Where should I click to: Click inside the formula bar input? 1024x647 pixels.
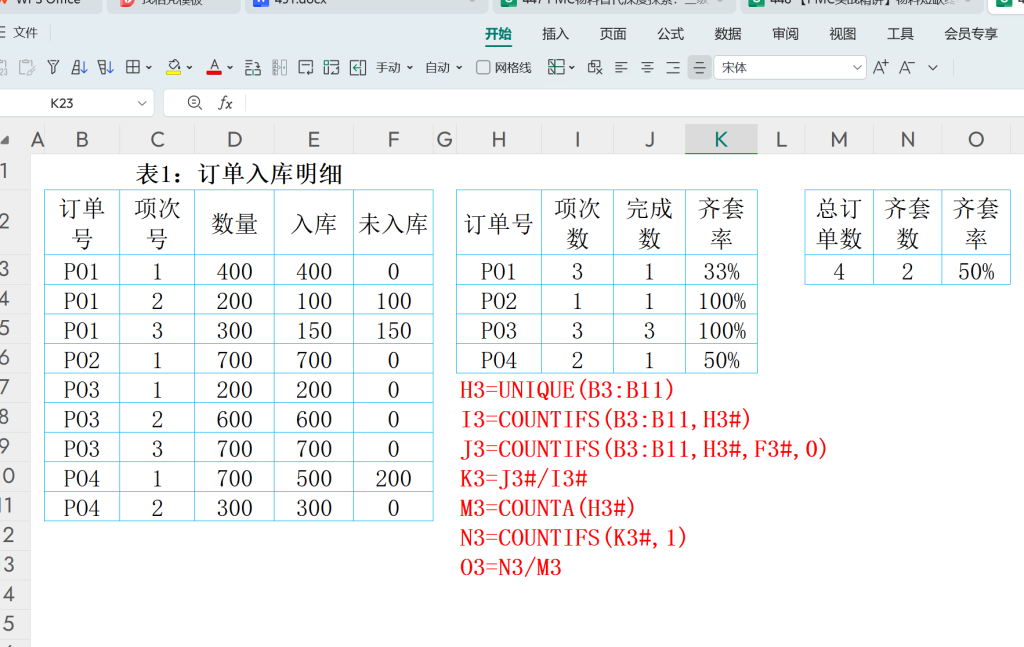tap(633, 103)
